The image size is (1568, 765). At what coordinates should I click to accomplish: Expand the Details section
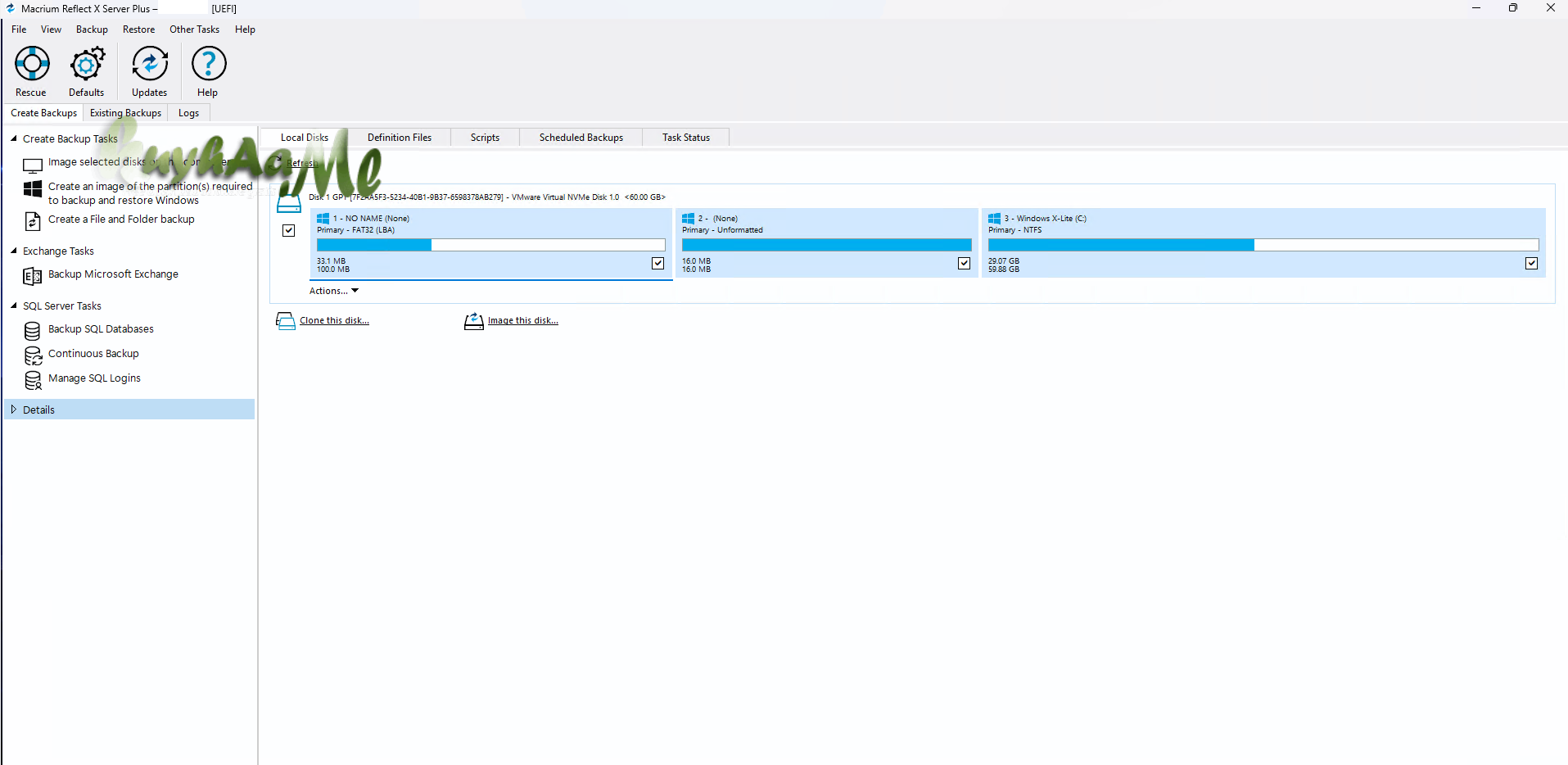point(14,410)
